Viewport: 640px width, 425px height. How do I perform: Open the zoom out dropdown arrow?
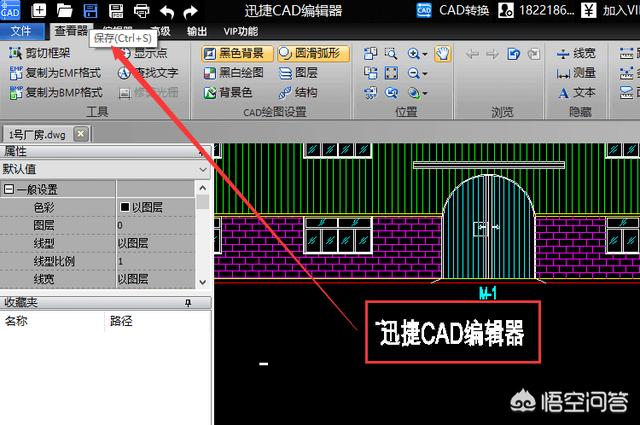pyautogui.click(x=425, y=73)
